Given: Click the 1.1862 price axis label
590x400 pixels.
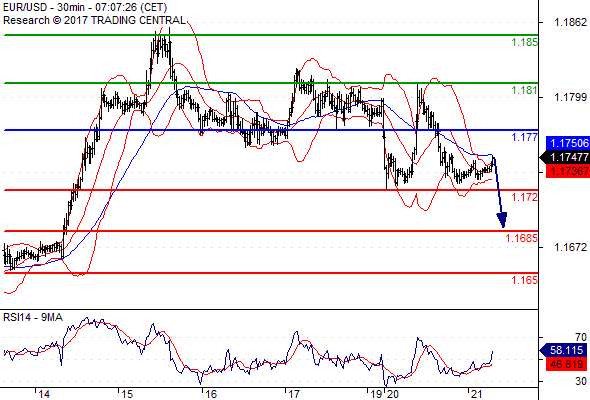Looking at the screenshot, I should pyautogui.click(x=571, y=22).
